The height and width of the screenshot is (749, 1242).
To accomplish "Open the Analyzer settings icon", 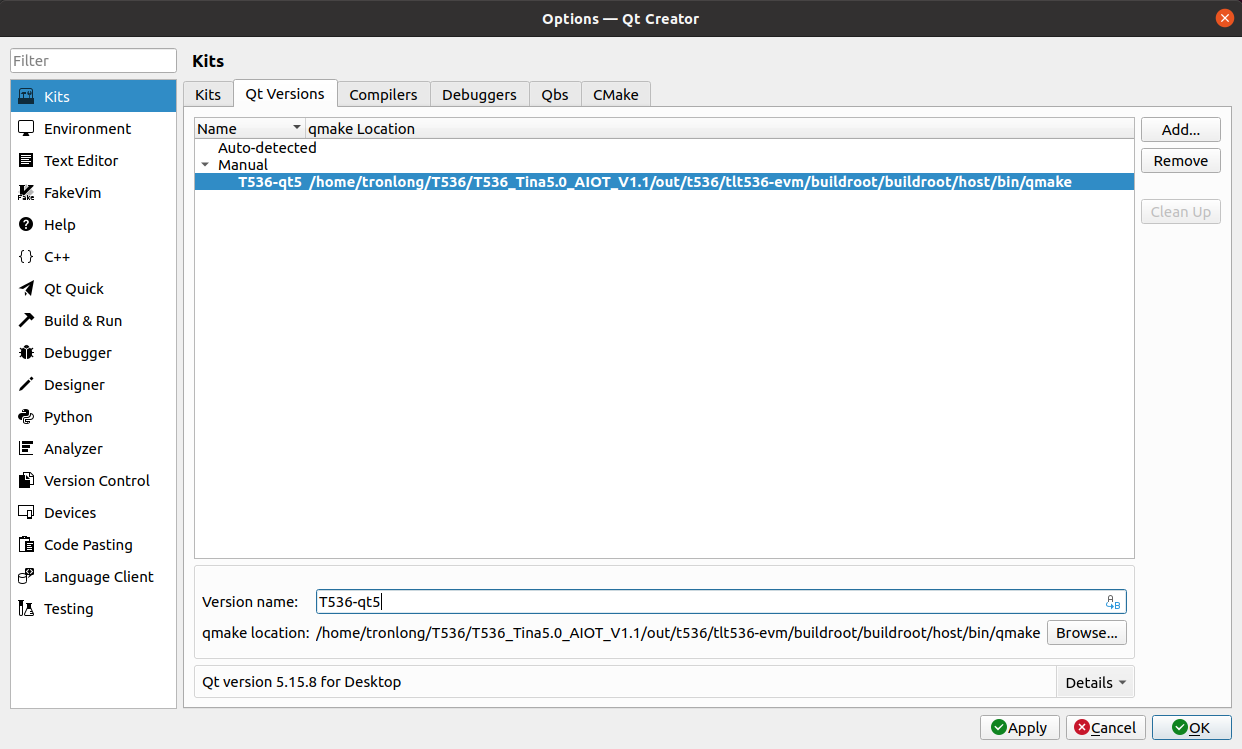I will click(27, 449).
